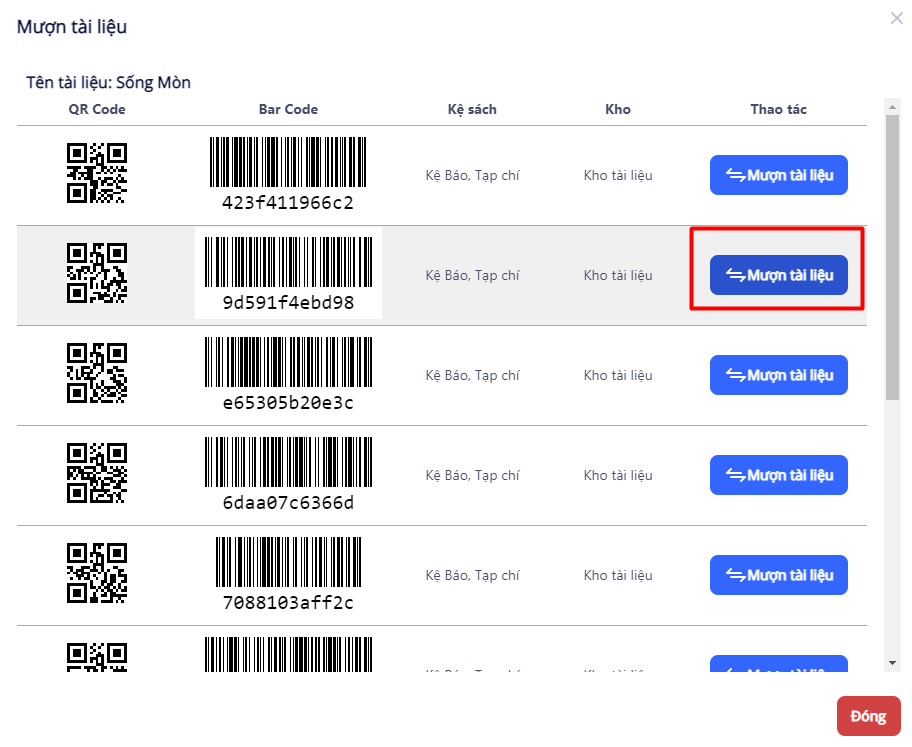Click QR code for barcode e65305b20e3c

96,374
